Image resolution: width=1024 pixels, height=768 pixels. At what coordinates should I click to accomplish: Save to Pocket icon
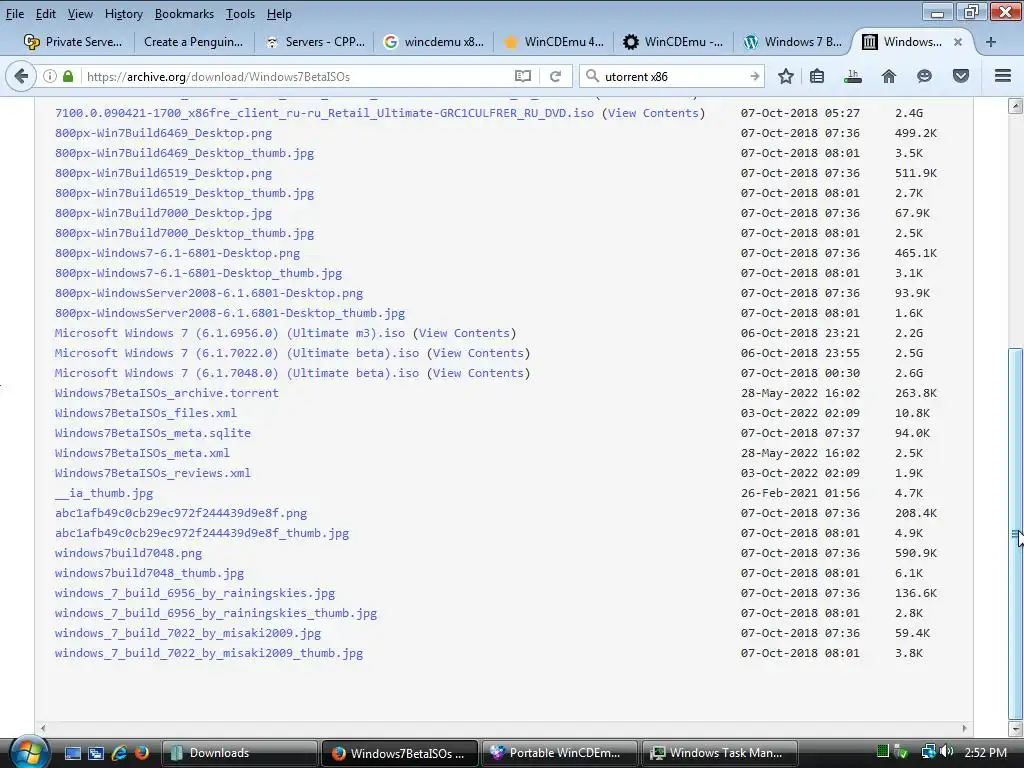click(961, 76)
